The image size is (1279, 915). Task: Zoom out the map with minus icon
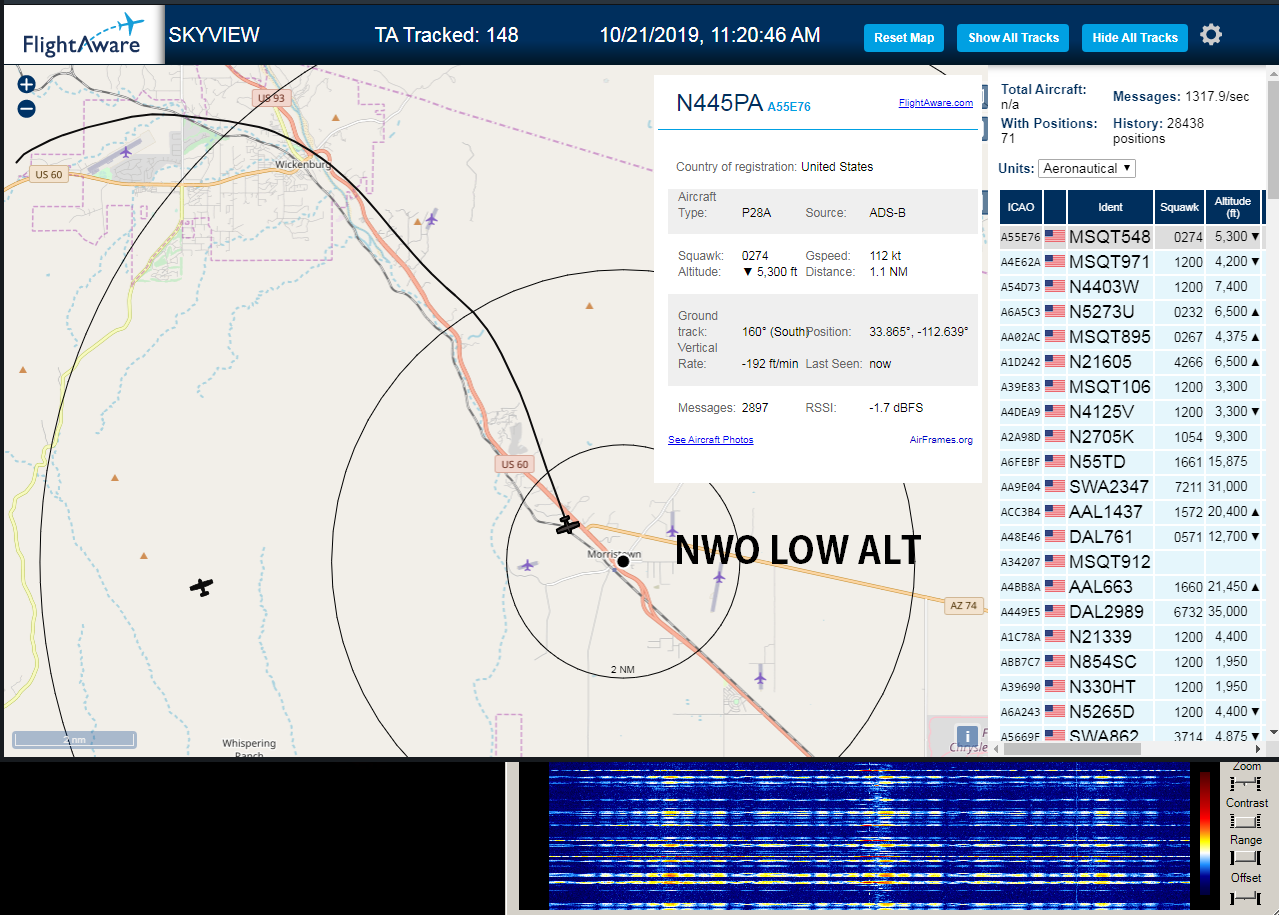click(26, 109)
